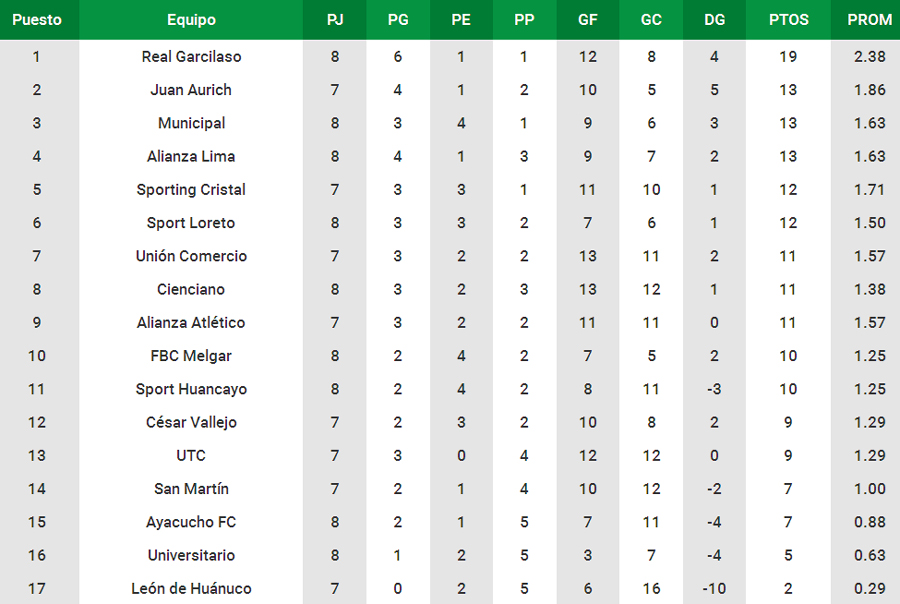This screenshot has width=900, height=604.
Task: Select León de Huánuco's -10 goal difference
Action: point(714,588)
